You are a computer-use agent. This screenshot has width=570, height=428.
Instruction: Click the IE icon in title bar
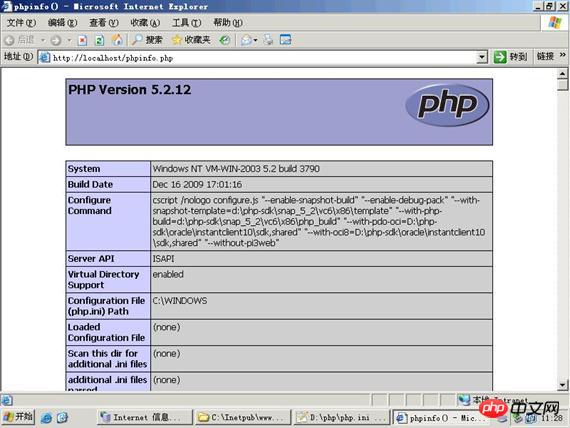tap(6, 6)
